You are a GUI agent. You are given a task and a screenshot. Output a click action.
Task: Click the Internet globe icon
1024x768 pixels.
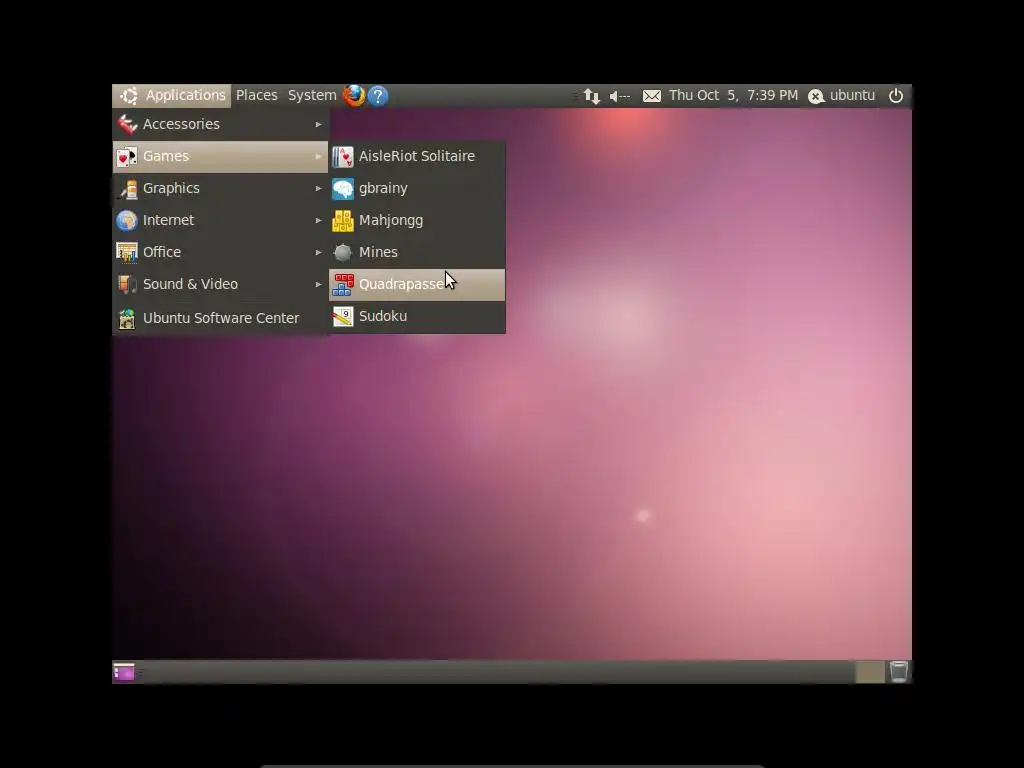tap(127, 221)
